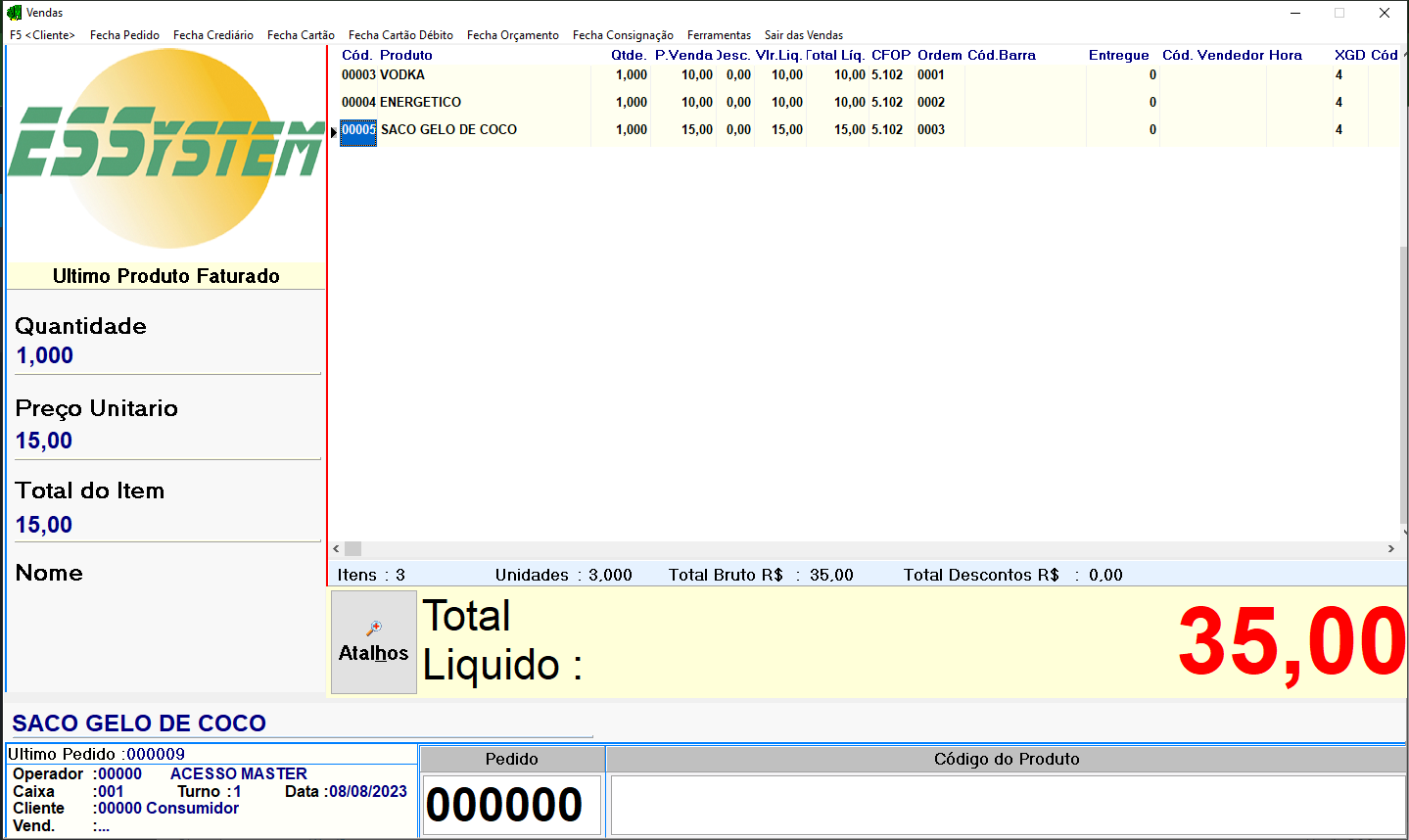1409x840 pixels.
Task: Click the Atalhos shortcuts button
Action: point(374,642)
